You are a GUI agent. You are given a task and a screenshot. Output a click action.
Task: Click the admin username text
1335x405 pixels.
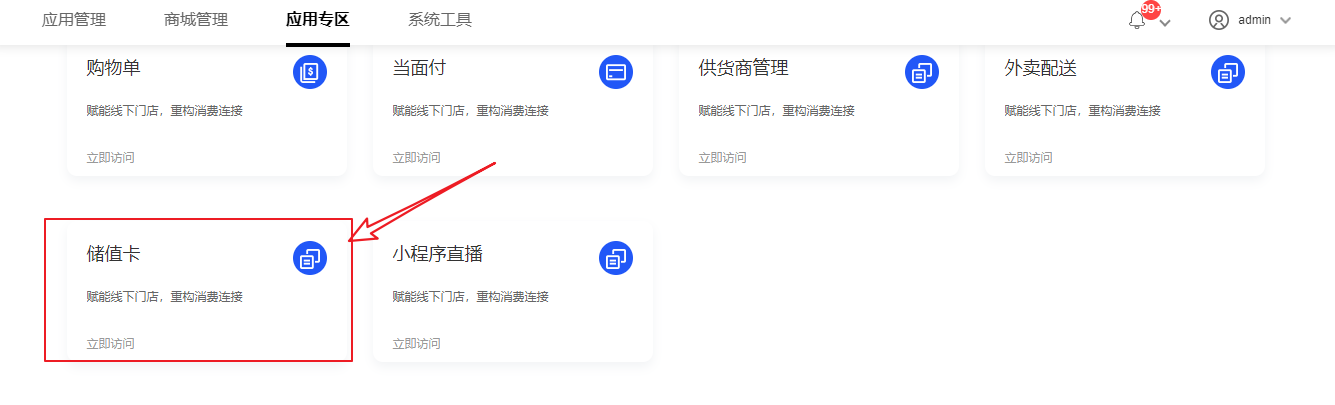click(1254, 20)
